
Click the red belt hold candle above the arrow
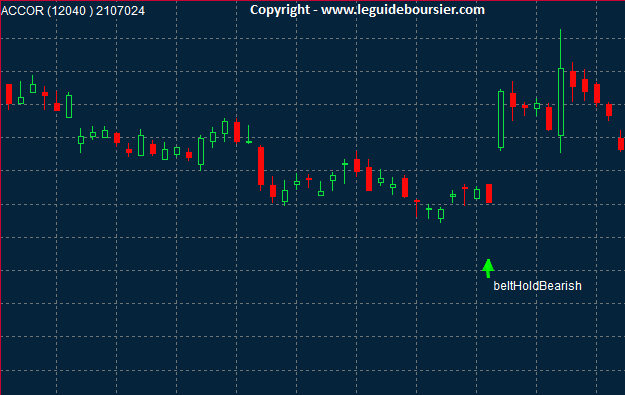point(489,194)
